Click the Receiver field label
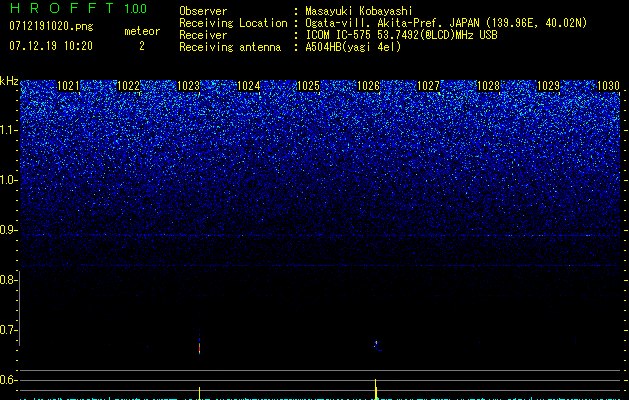 203,35
